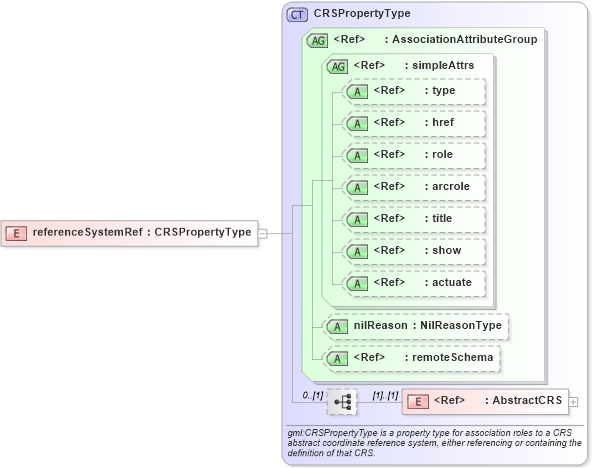
Task: Click the CT icon beside CRSPropertyType
Action: click(297, 15)
